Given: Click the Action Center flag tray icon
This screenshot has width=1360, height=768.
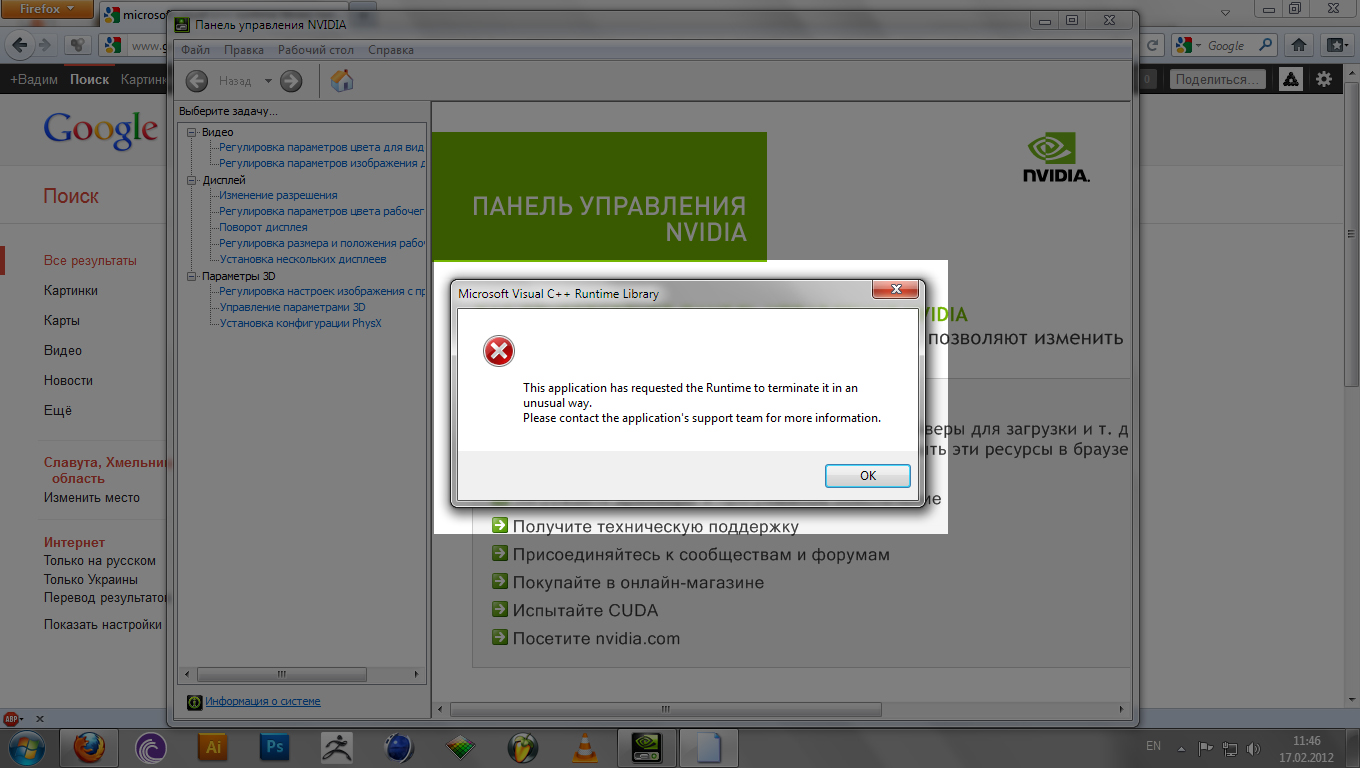Looking at the screenshot, I should click(1205, 748).
